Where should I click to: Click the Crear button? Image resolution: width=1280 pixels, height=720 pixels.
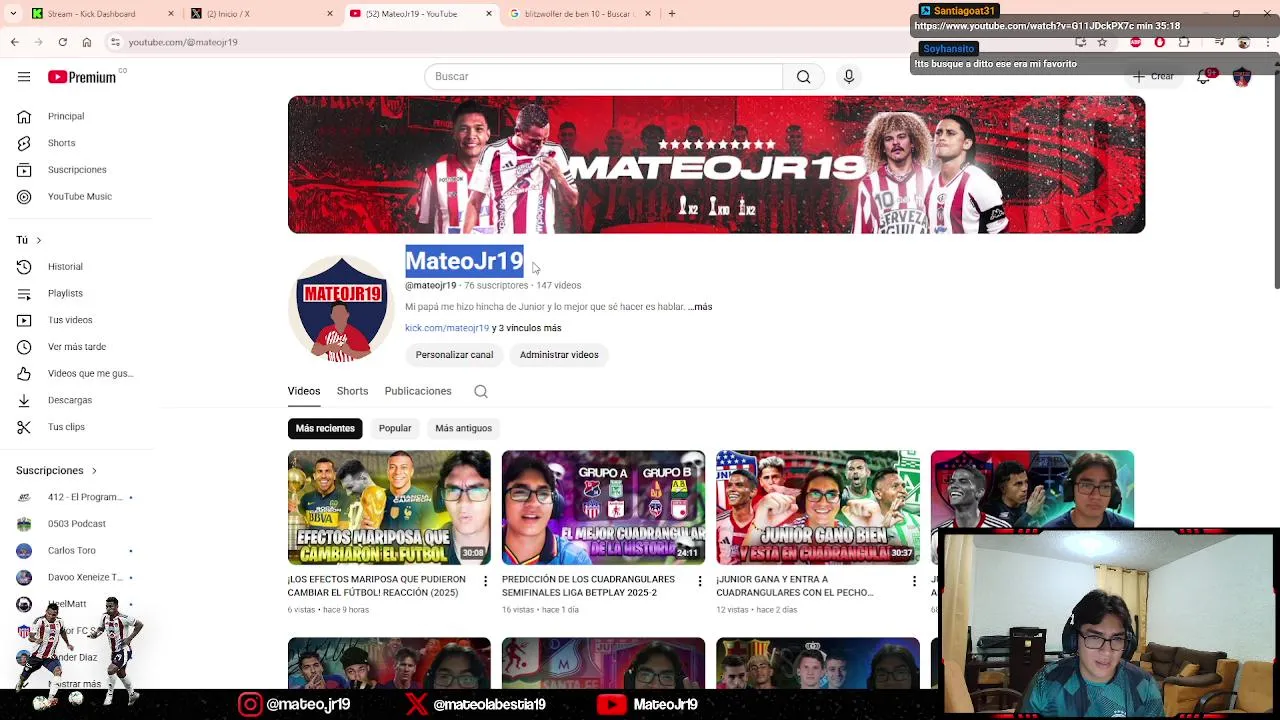click(x=1153, y=77)
